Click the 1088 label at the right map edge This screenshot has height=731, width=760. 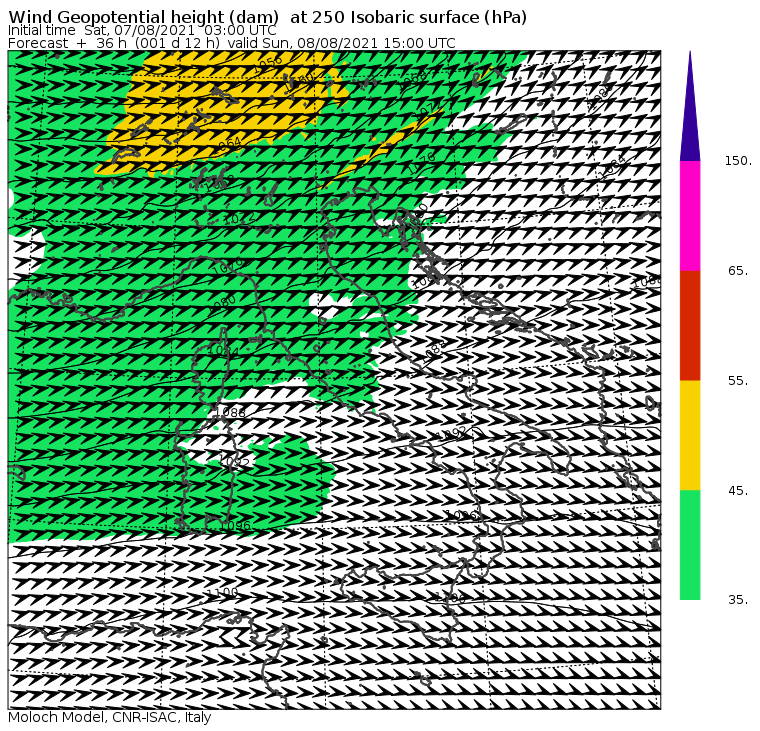pyautogui.click(x=647, y=282)
